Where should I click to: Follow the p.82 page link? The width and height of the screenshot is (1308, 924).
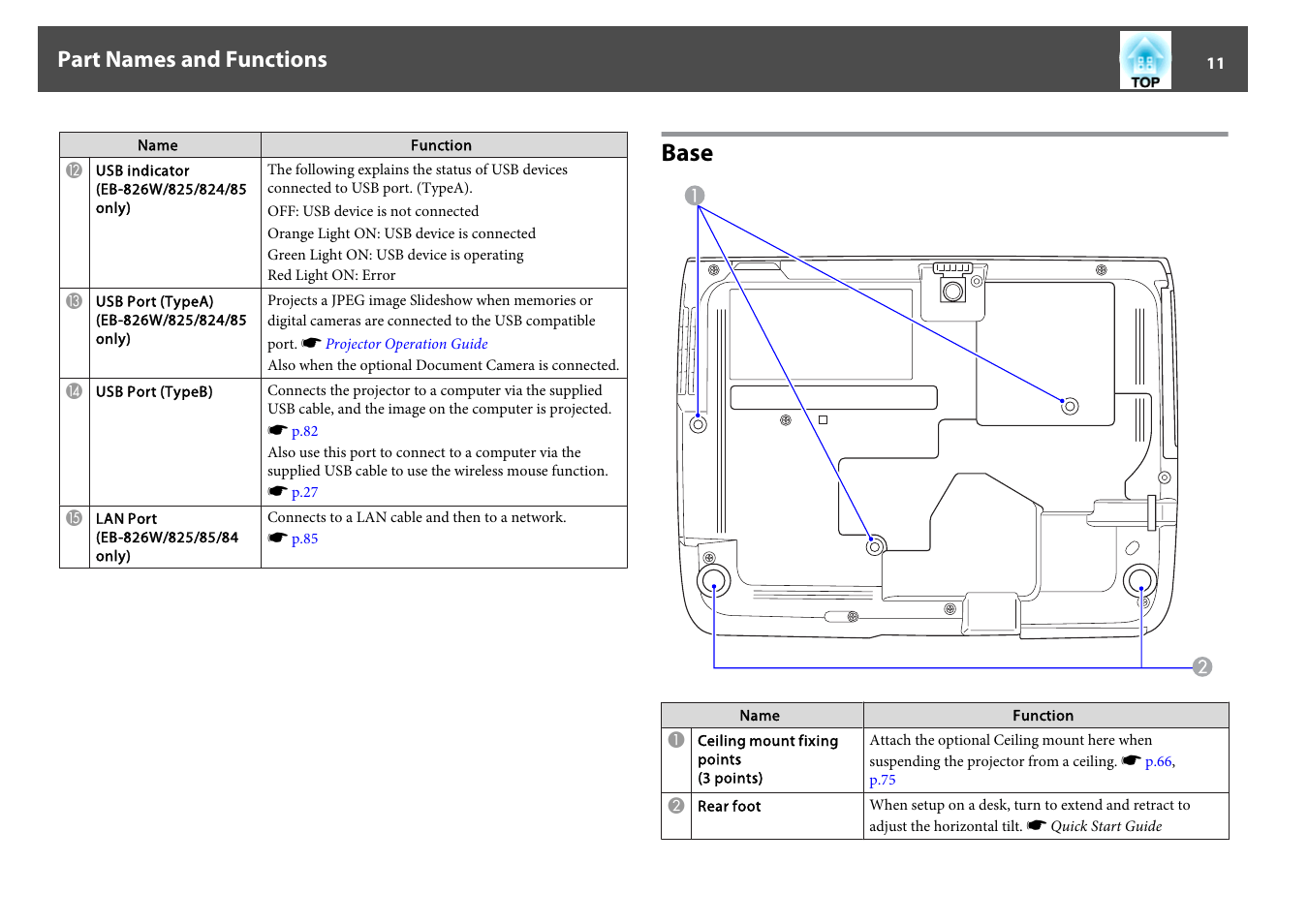[304, 431]
